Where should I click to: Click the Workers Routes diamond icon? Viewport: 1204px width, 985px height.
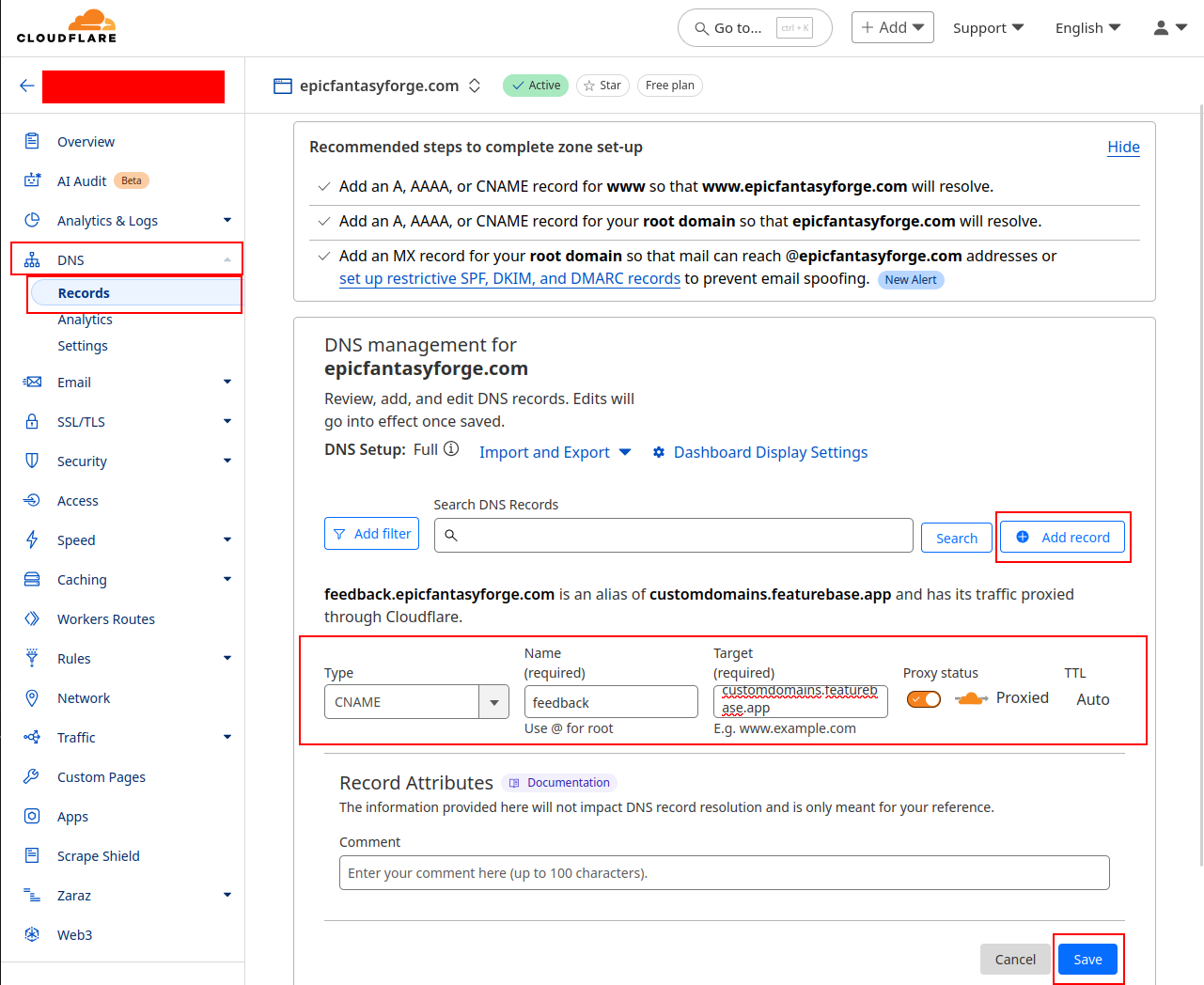[32, 618]
